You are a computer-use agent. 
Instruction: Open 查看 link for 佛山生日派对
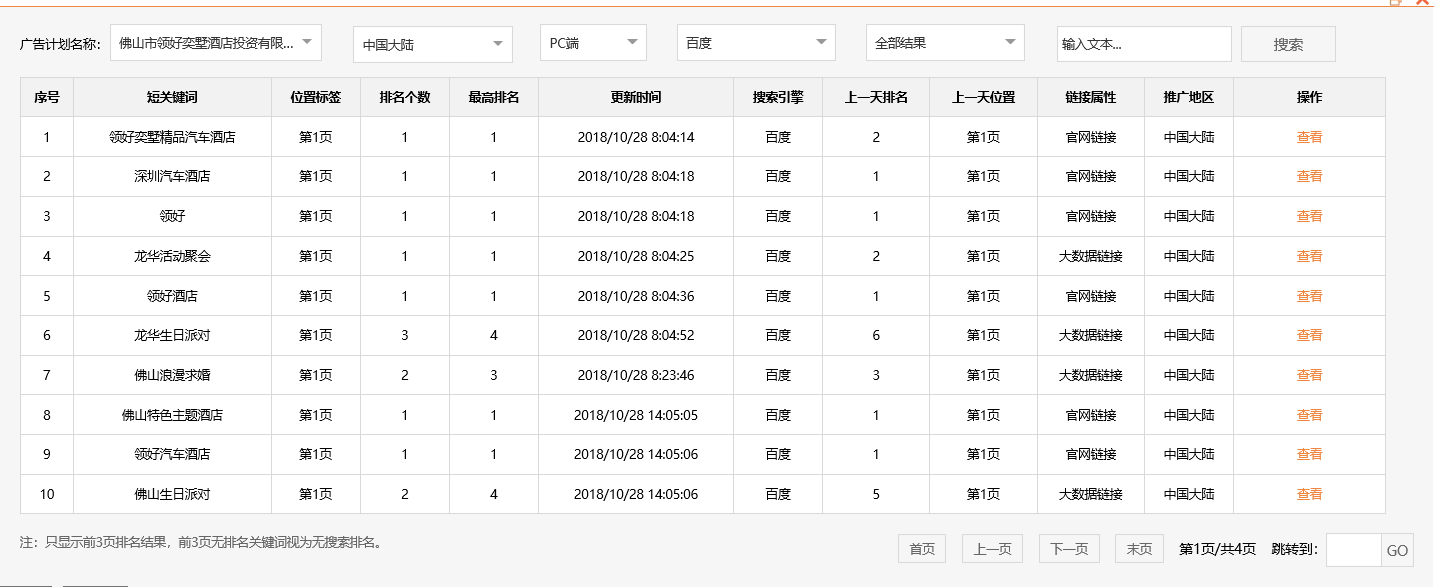(x=1310, y=493)
